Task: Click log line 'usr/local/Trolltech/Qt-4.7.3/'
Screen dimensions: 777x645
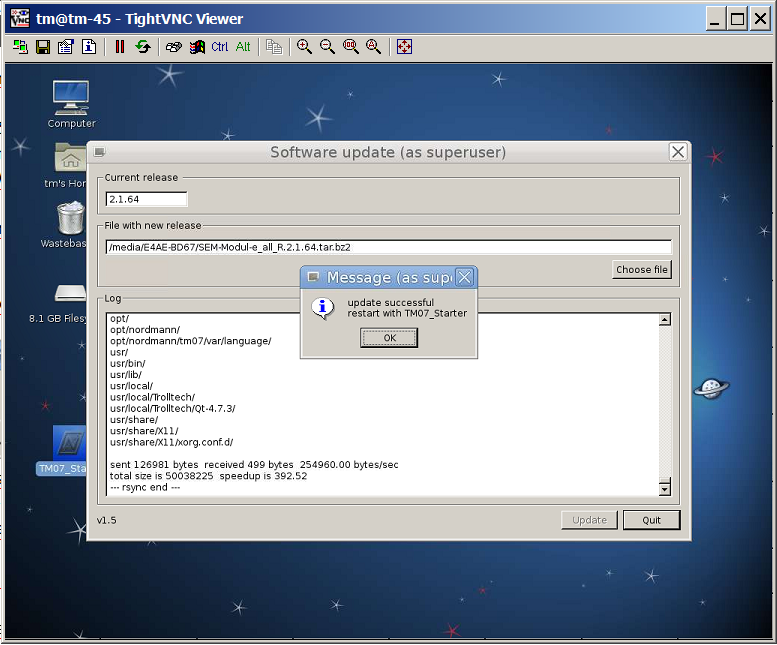Action: 172,409
